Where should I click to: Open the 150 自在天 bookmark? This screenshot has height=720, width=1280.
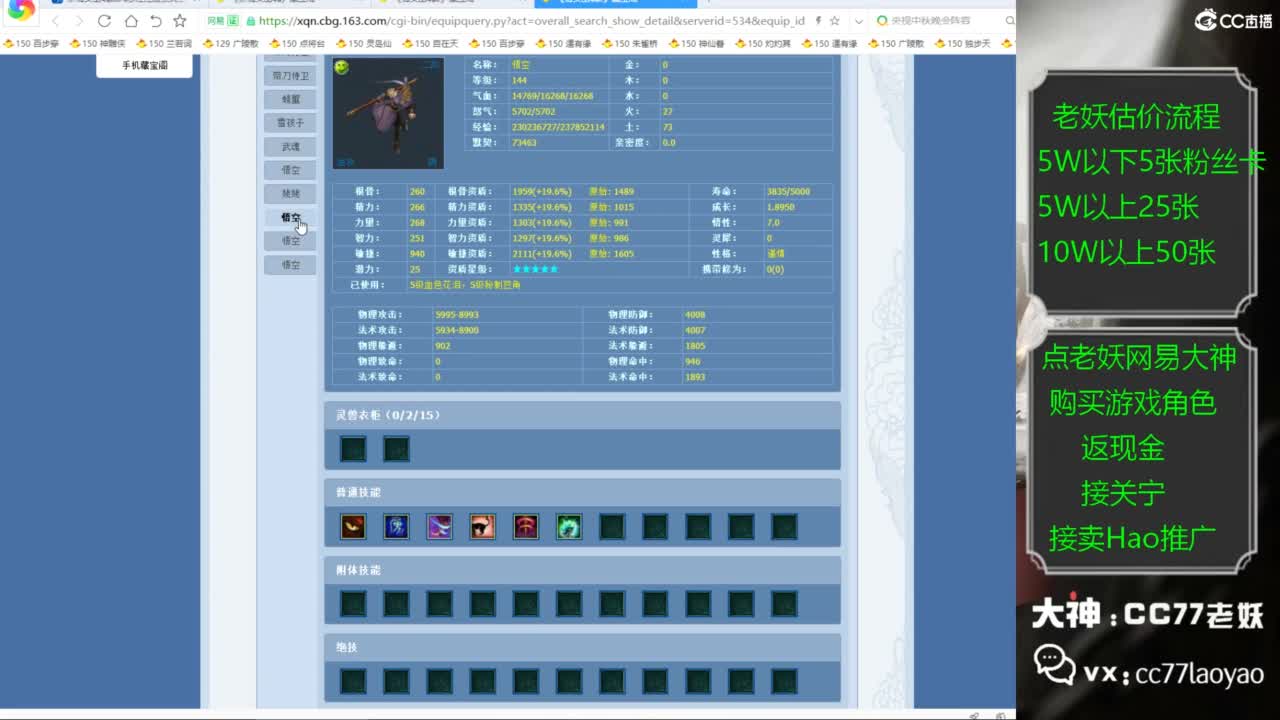coord(430,44)
